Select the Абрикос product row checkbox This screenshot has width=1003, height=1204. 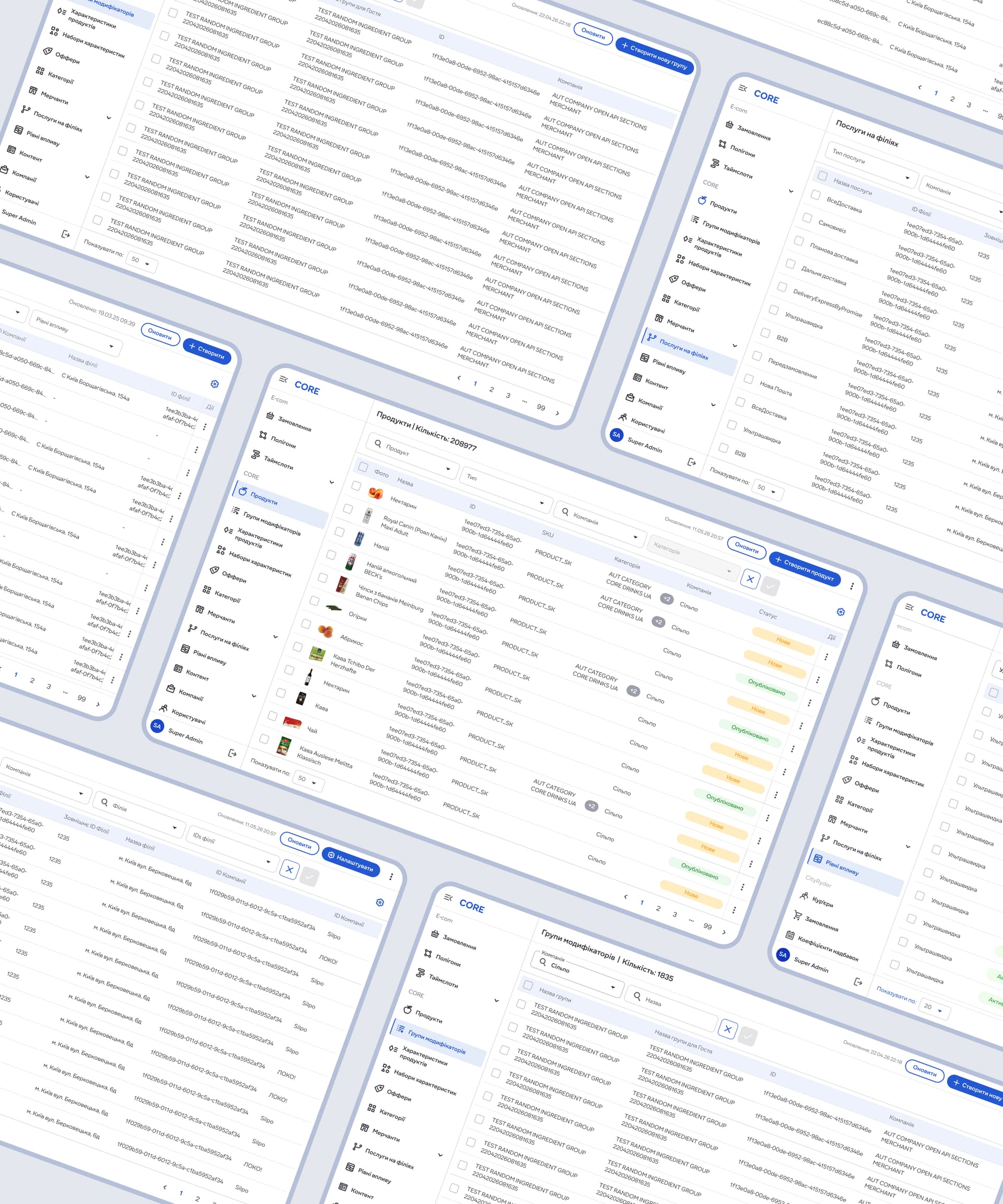(306, 624)
